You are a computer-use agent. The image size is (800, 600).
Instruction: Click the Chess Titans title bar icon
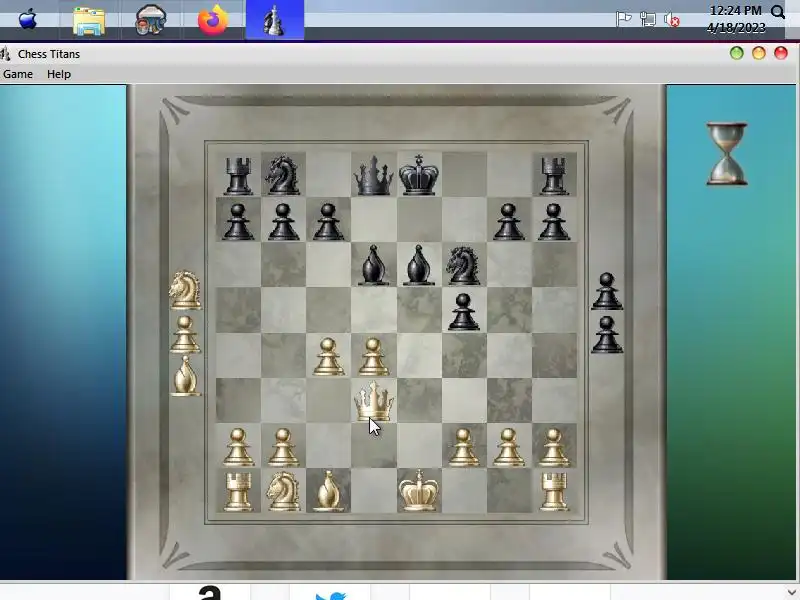[5, 54]
